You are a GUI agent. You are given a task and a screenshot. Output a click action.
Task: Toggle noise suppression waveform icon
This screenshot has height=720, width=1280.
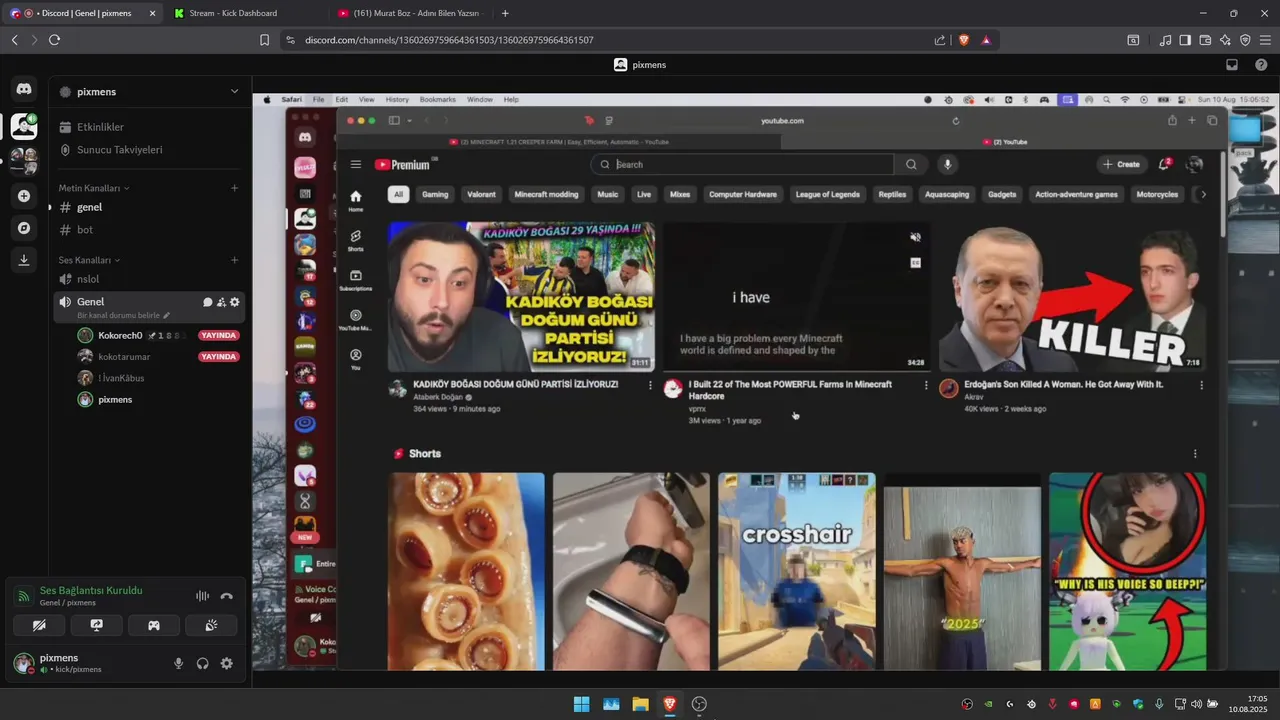click(203, 596)
